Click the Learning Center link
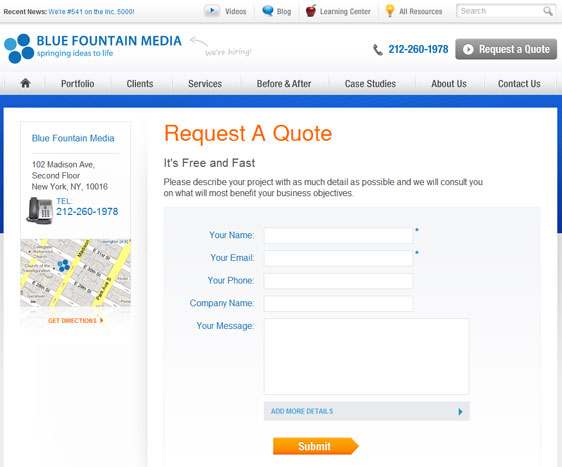Viewport: 562px width, 467px height. tap(345, 11)
